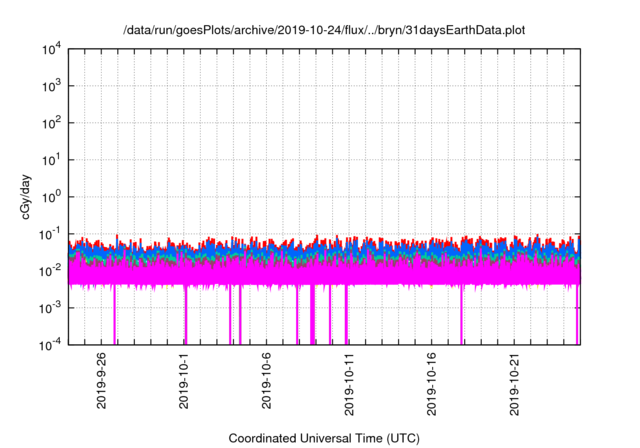
Task: Click the Coordinated Universal Time (UTC) label
Action: click(x=324, y=438)
